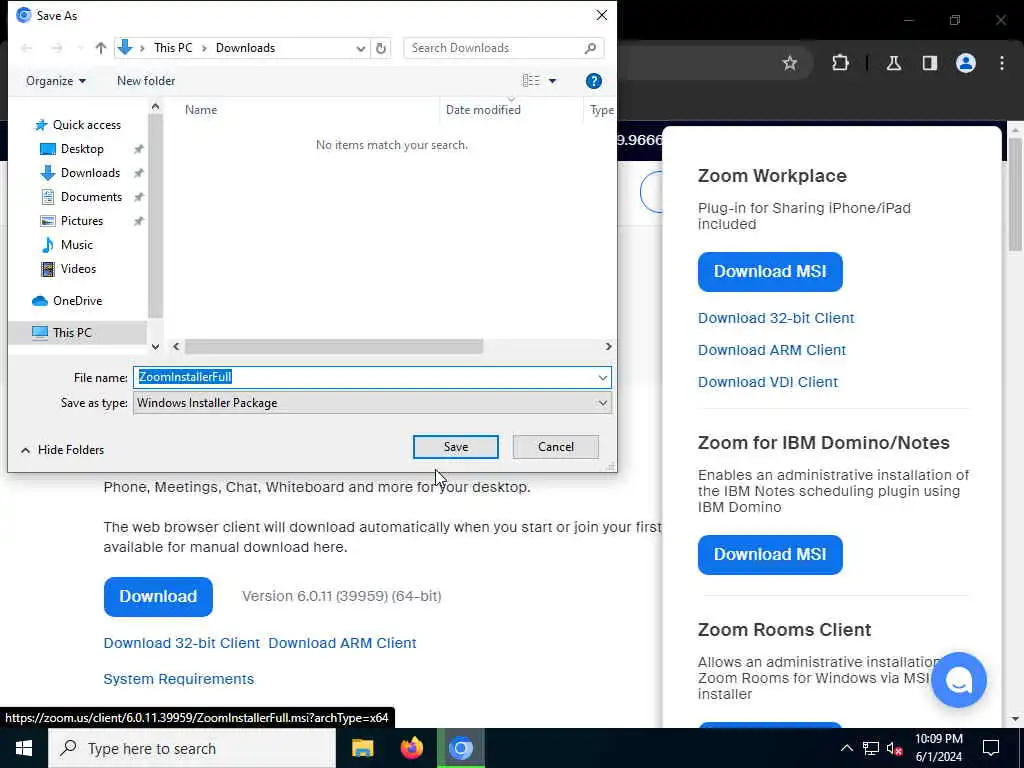1024x768 pixels.
Task: Click Downloads breadcrumb in address bar
Action: [246, 48]
